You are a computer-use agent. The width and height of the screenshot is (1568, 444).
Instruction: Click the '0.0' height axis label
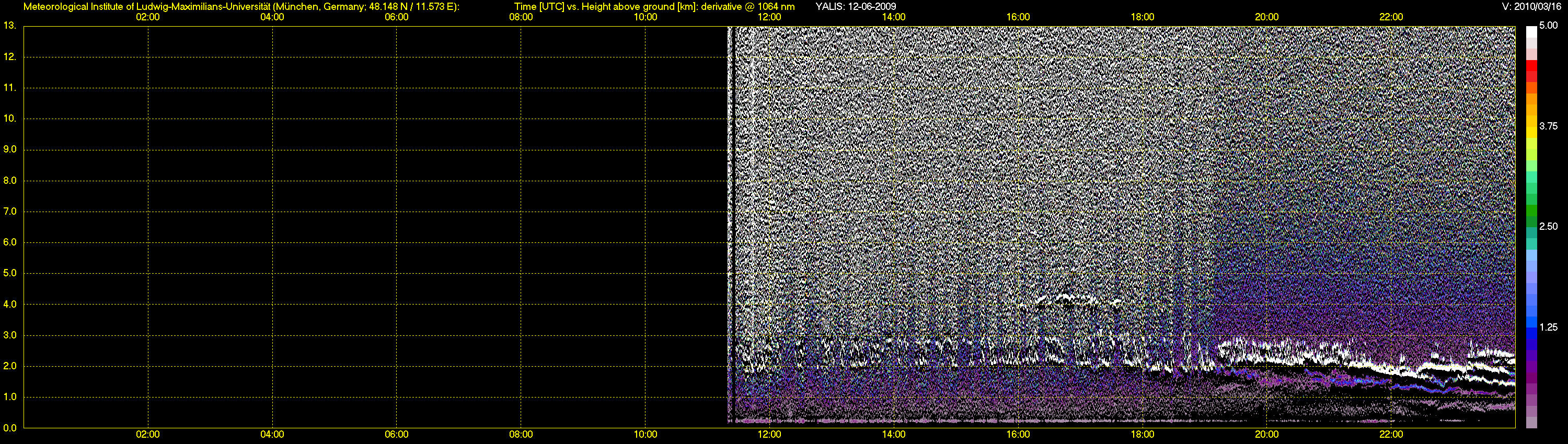(10, 428)
